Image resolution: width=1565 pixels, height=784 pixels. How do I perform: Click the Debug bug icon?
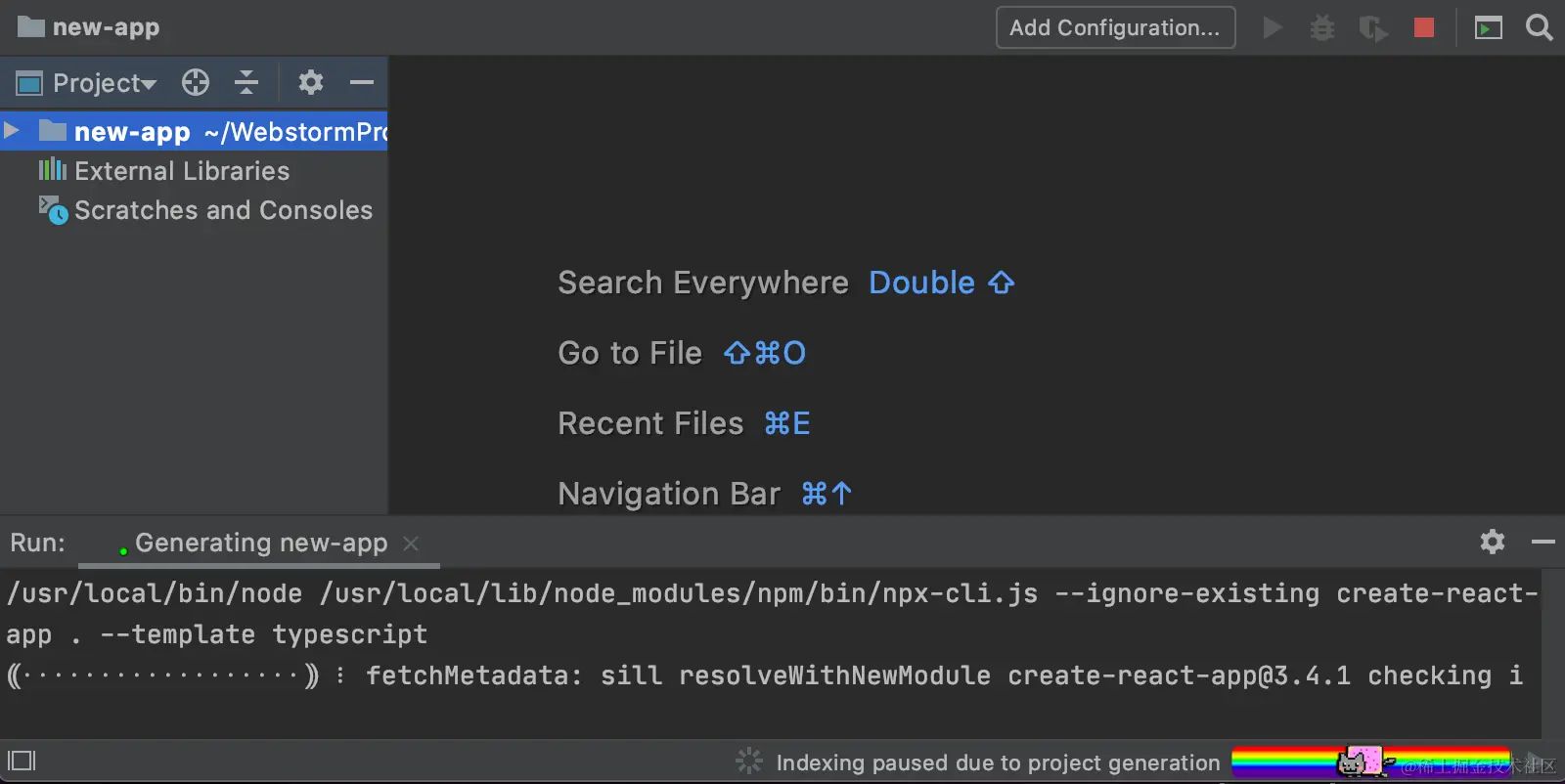point(1322,27)
